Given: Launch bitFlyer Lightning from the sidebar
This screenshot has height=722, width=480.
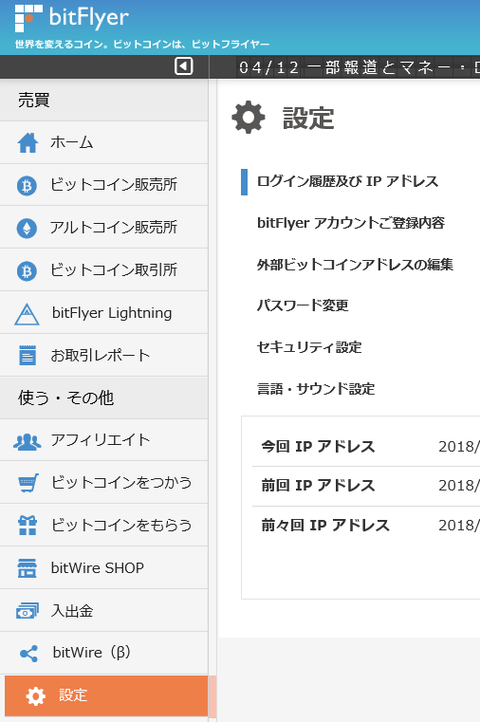Looking at the screenshot, I should (x=104, y=313).
